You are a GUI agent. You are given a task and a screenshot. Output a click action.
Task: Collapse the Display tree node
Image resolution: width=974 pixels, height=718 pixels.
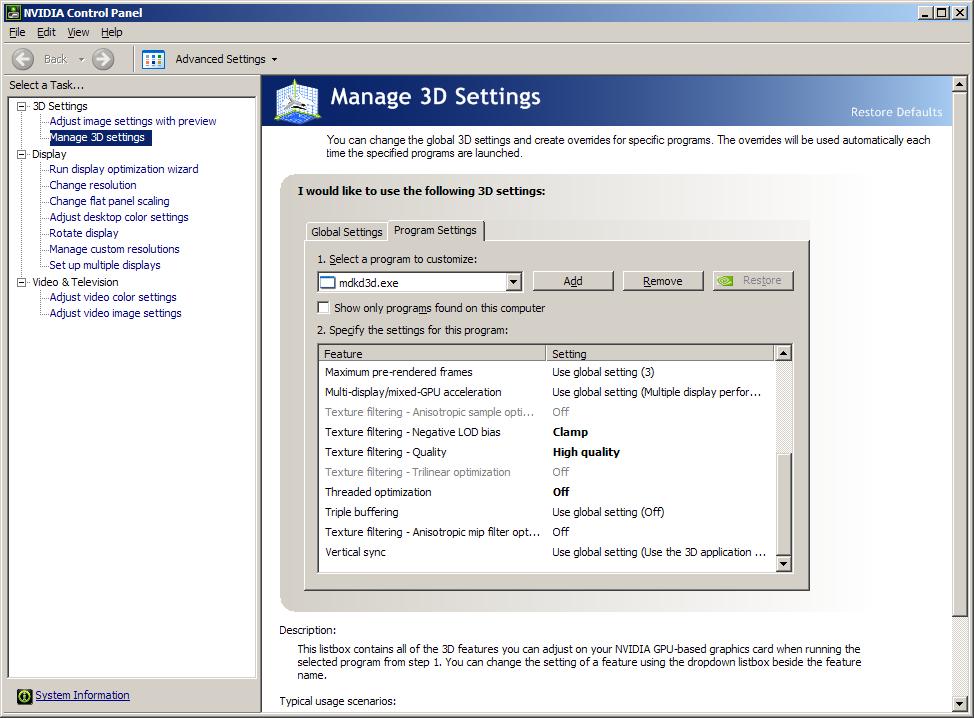[x=22, y=154]
